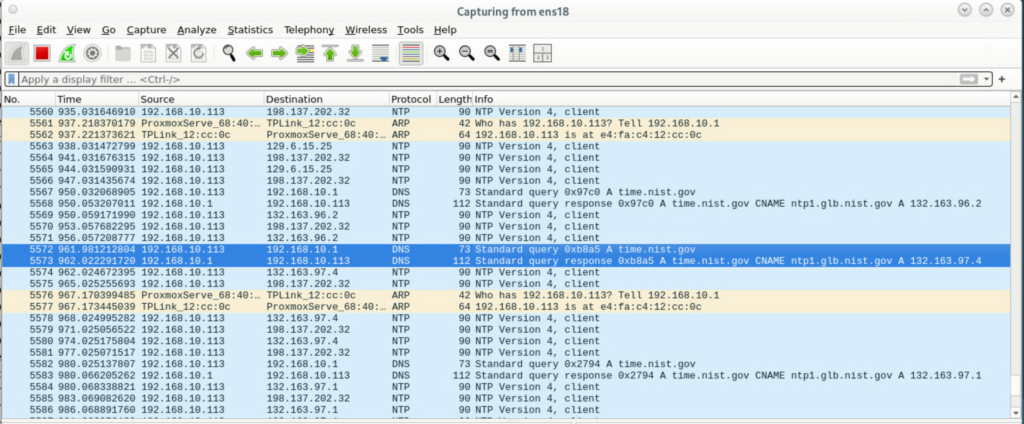Restart the current capture
This screenshot has width=1024, height=424.
(68, 53)
